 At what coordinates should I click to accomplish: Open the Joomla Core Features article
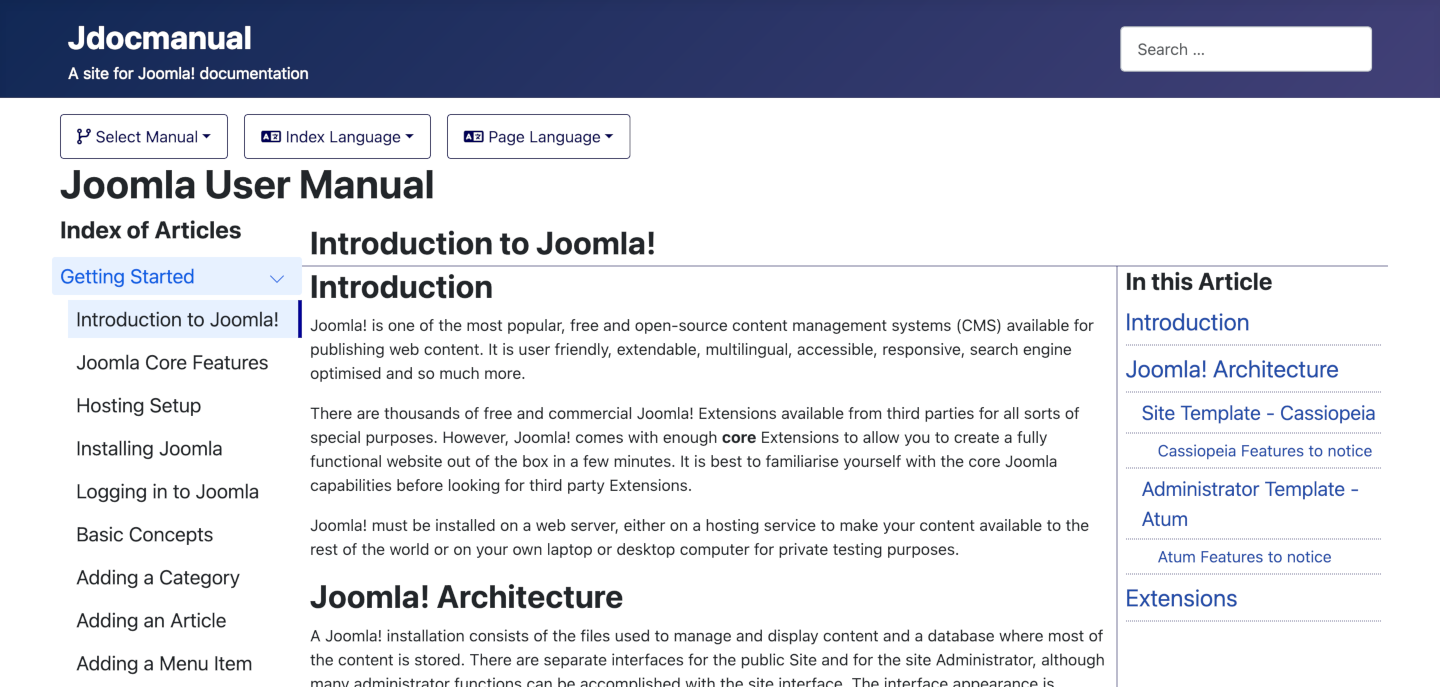[x=172, y=363]
